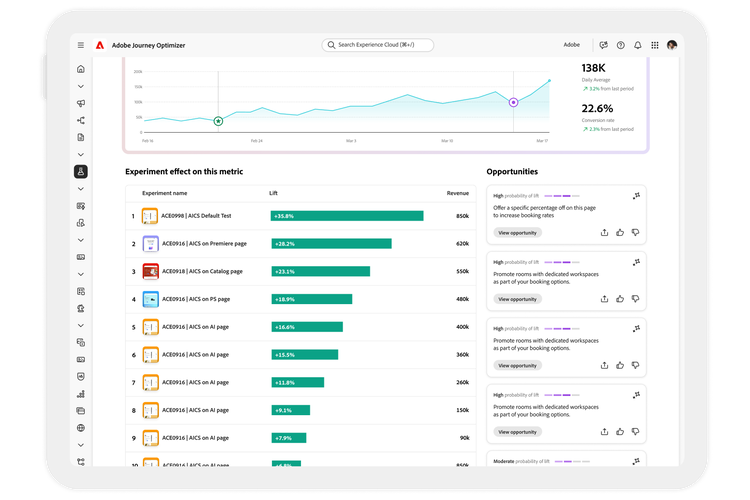Click the Catalog page experiment thumbnail
750x500 pixels.
pyautogui.click(x=150, y=271)
